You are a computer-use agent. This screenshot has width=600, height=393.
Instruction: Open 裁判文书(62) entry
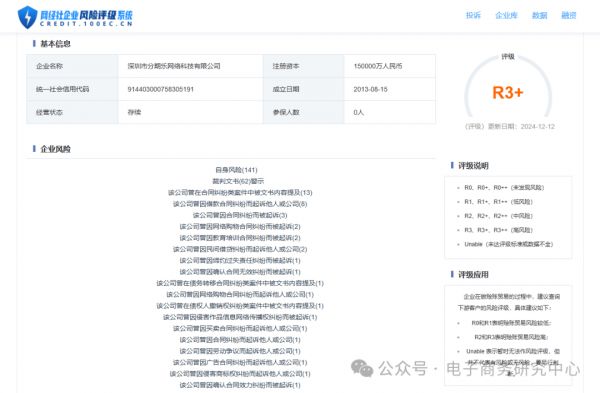click(238, 181)
